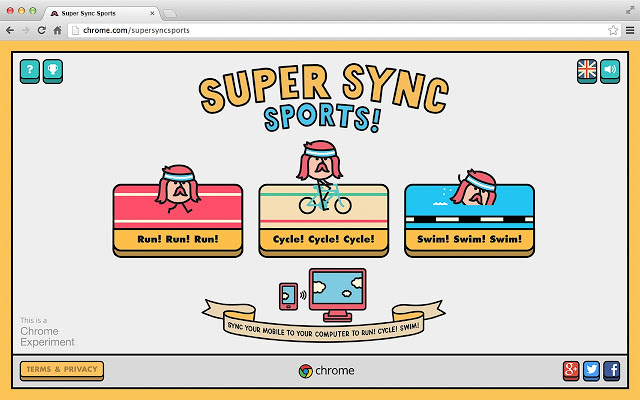Enter full screen with window arrows icon
The image size is (640, 400).
630,10
